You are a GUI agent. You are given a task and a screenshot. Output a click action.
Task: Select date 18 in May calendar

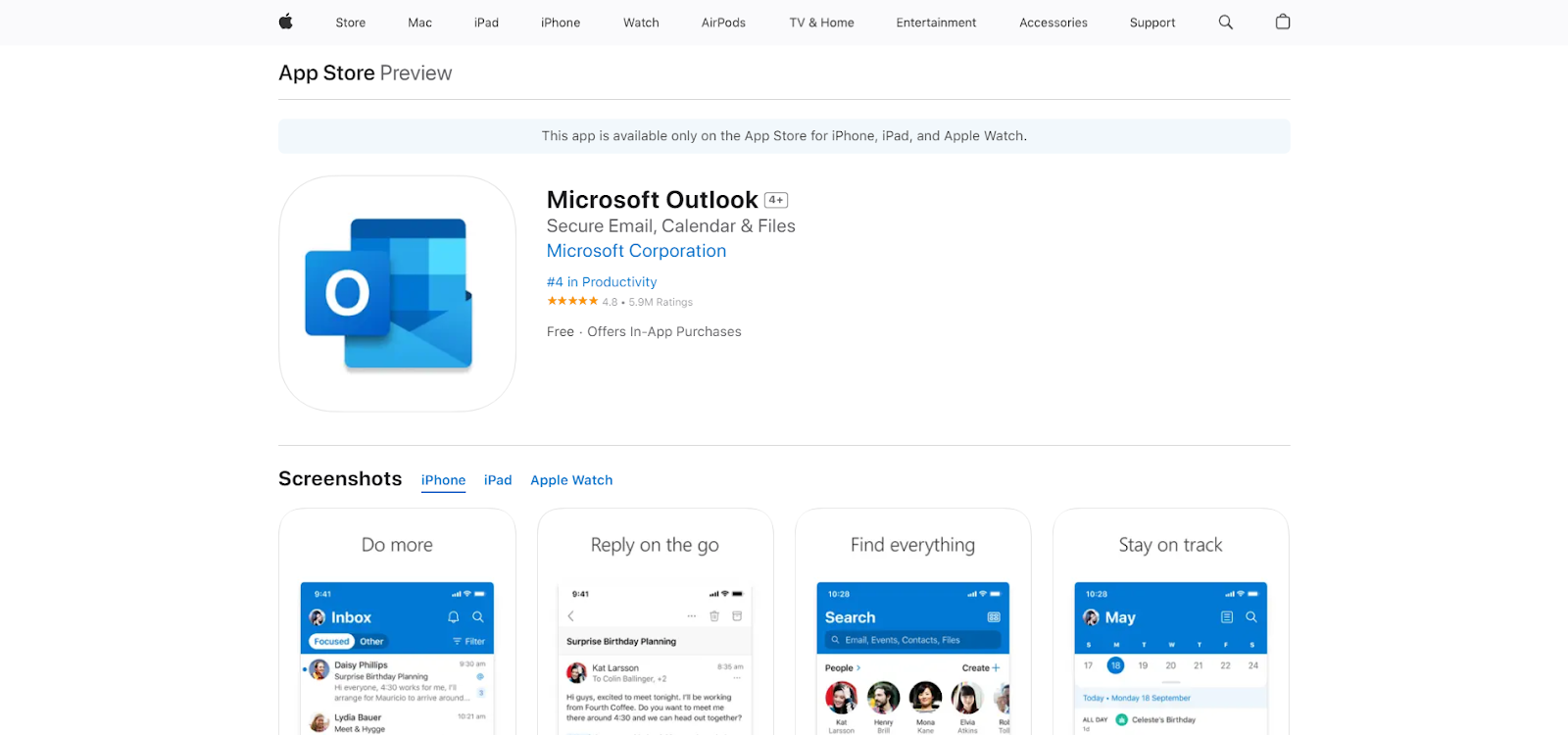point(1115,665)
